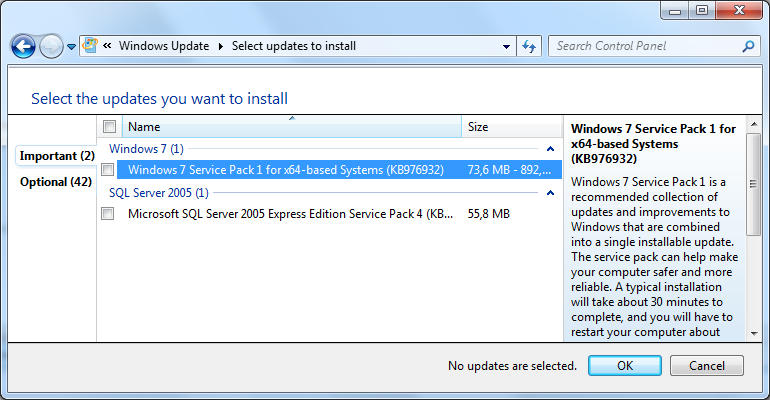The width and height of the screenshot is (770, 400).
Task: Dismiss the dialog with Cancel
Action: click(x=707, y=366)
